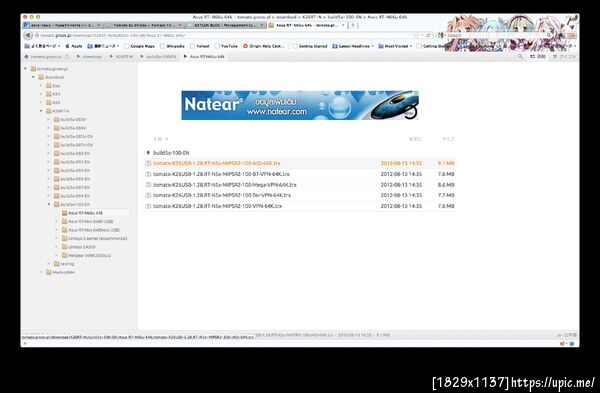Click the folder icon of testing in the tree
600x393 pixels.
coord(57,264)
